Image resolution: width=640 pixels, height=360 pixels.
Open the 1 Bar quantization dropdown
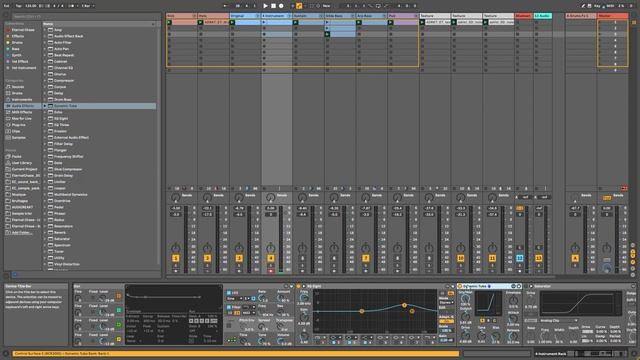(x=87, y=6)
